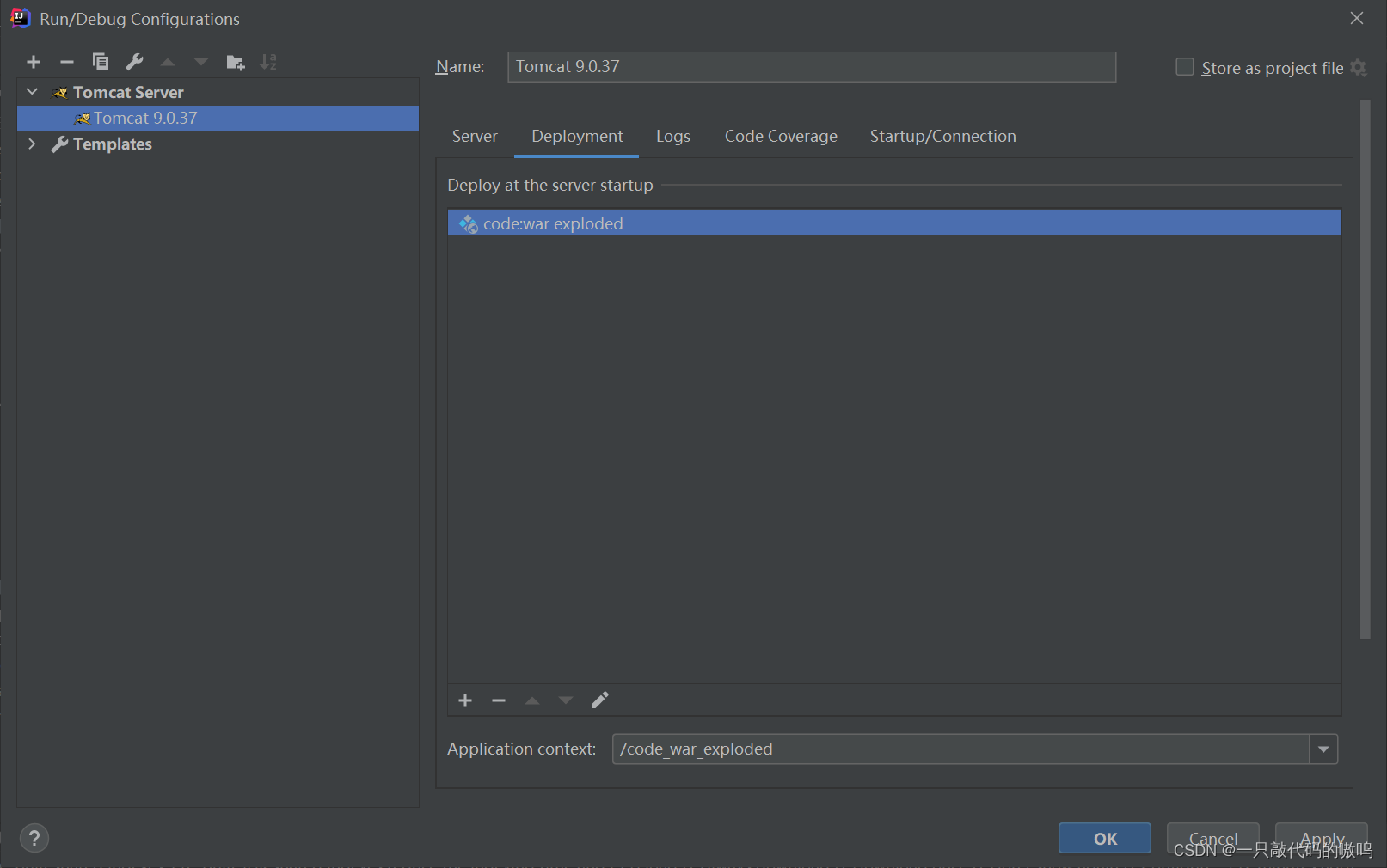Select the Templates tree item label
The height and width of the screenshot is (868, 1387).
[x=113, y=144]
